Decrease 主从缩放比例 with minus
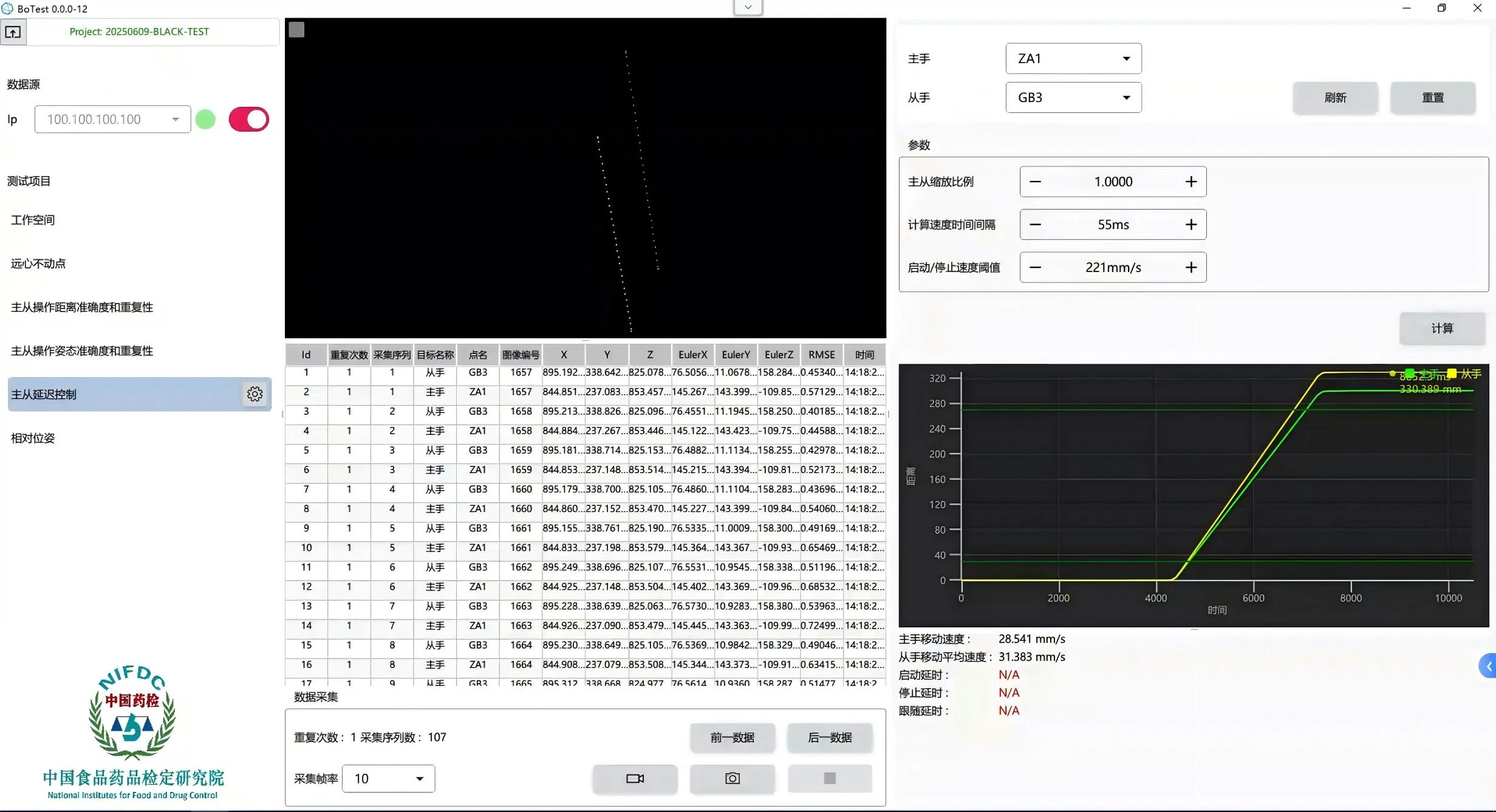 point(1036,182)
